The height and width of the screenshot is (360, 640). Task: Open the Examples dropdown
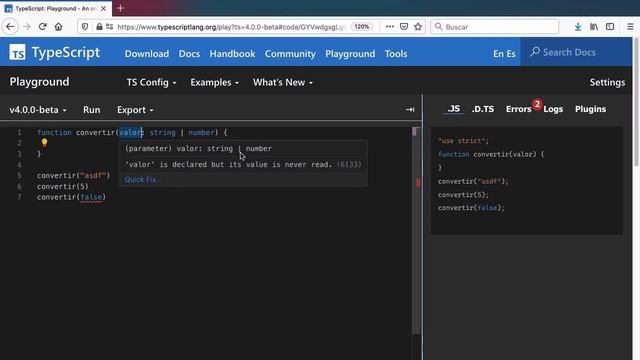214,82
